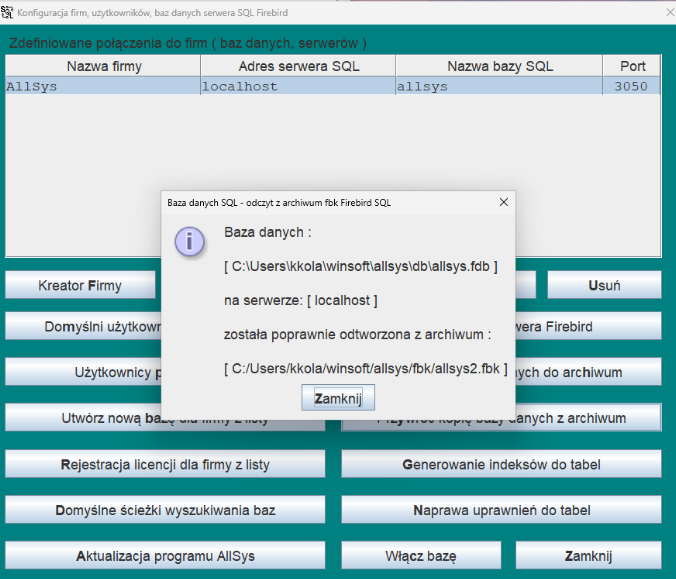676x579 pixels.
Task: Click the application icon in the title bar
Action: [x=7, y=12]
